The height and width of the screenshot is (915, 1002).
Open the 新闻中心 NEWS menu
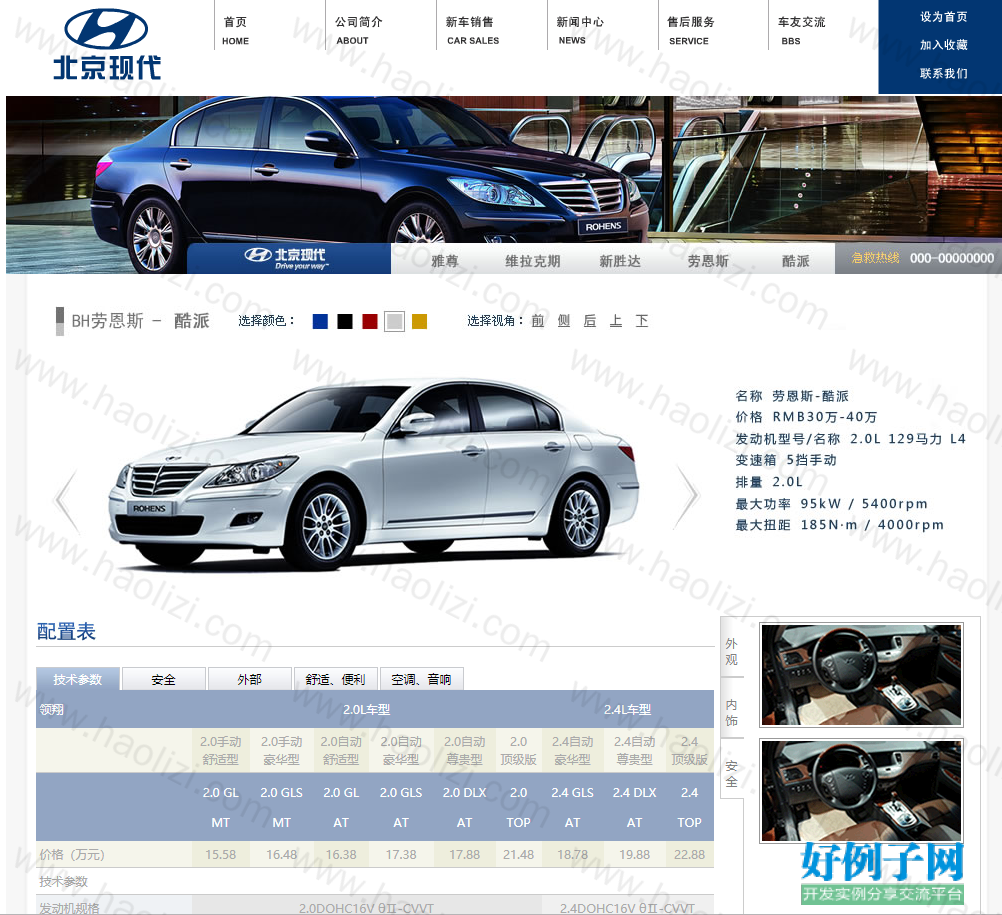[x=580, y=31]
